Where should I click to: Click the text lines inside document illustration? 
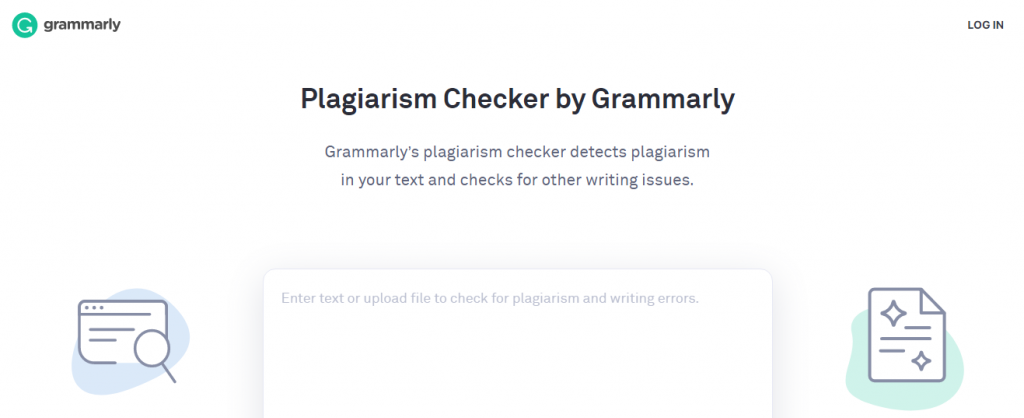(905, 338)
